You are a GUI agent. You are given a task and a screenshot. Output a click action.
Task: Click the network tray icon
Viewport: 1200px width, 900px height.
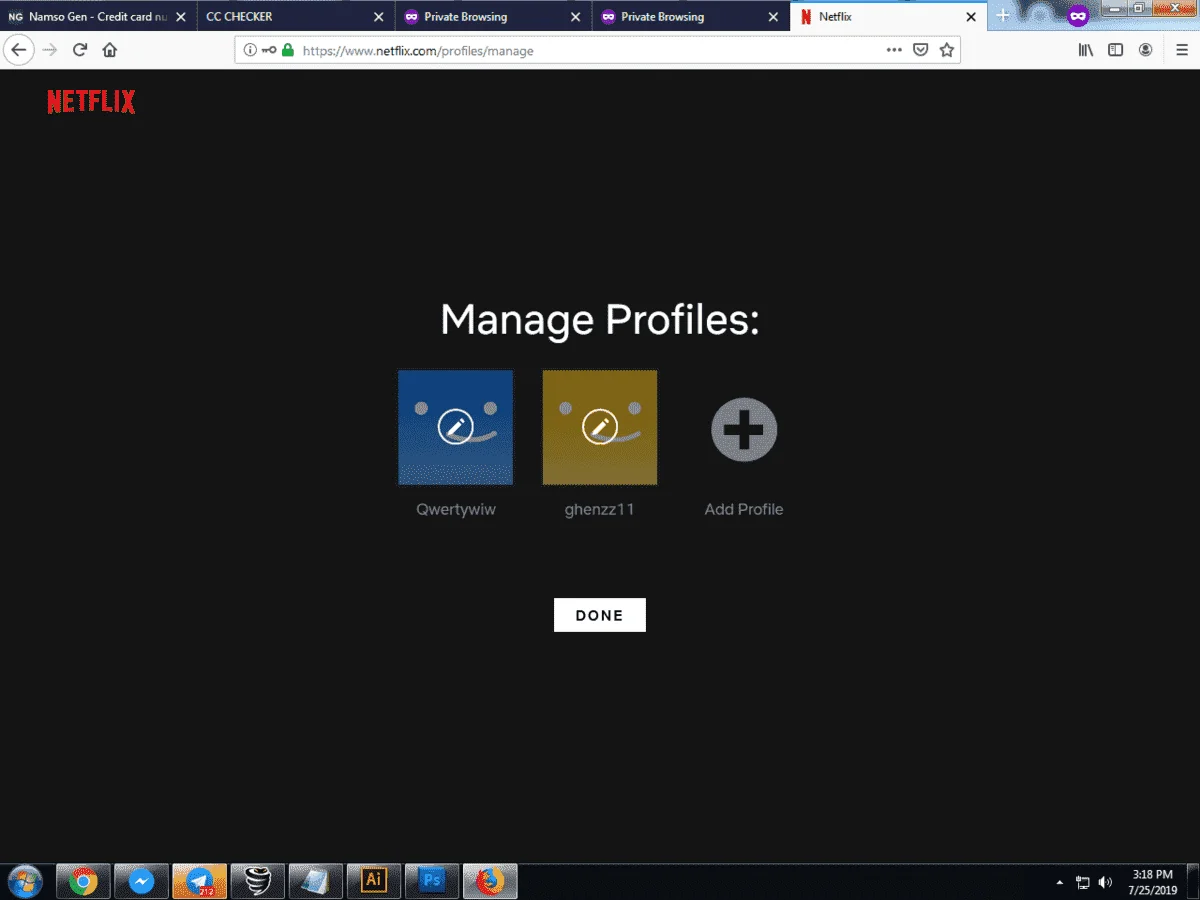(x=1083, y=882)
